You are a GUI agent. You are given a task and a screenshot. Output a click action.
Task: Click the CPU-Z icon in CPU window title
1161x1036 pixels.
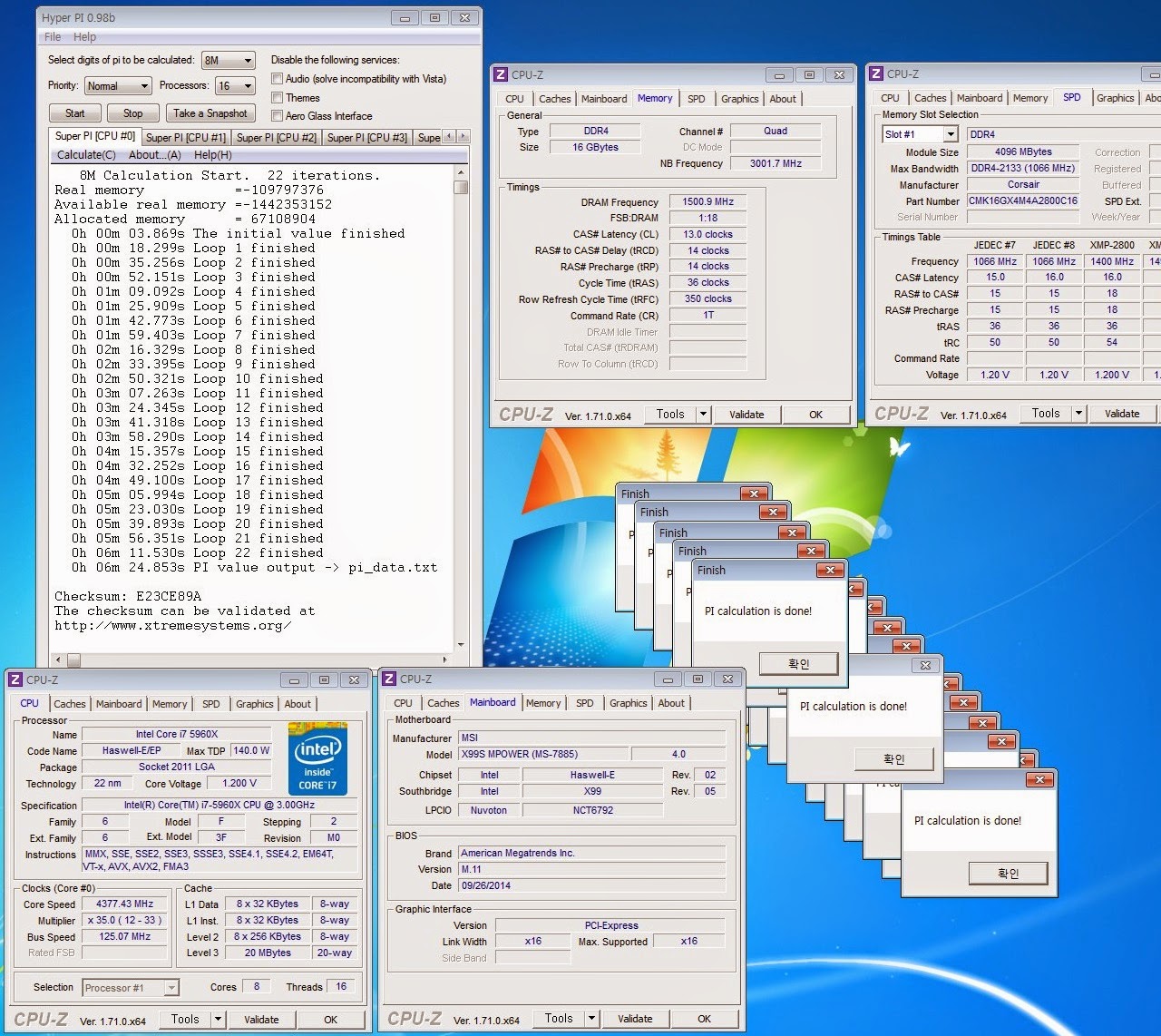coord(16,679)
